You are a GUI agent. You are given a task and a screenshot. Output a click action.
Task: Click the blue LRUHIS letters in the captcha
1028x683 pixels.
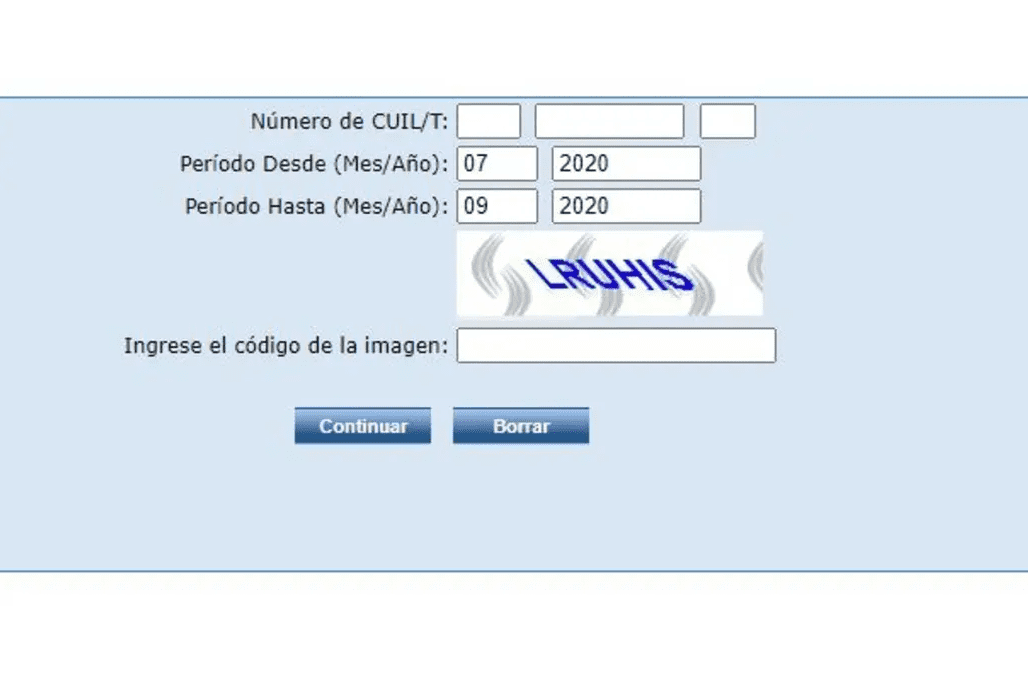[x=610, y=274]
